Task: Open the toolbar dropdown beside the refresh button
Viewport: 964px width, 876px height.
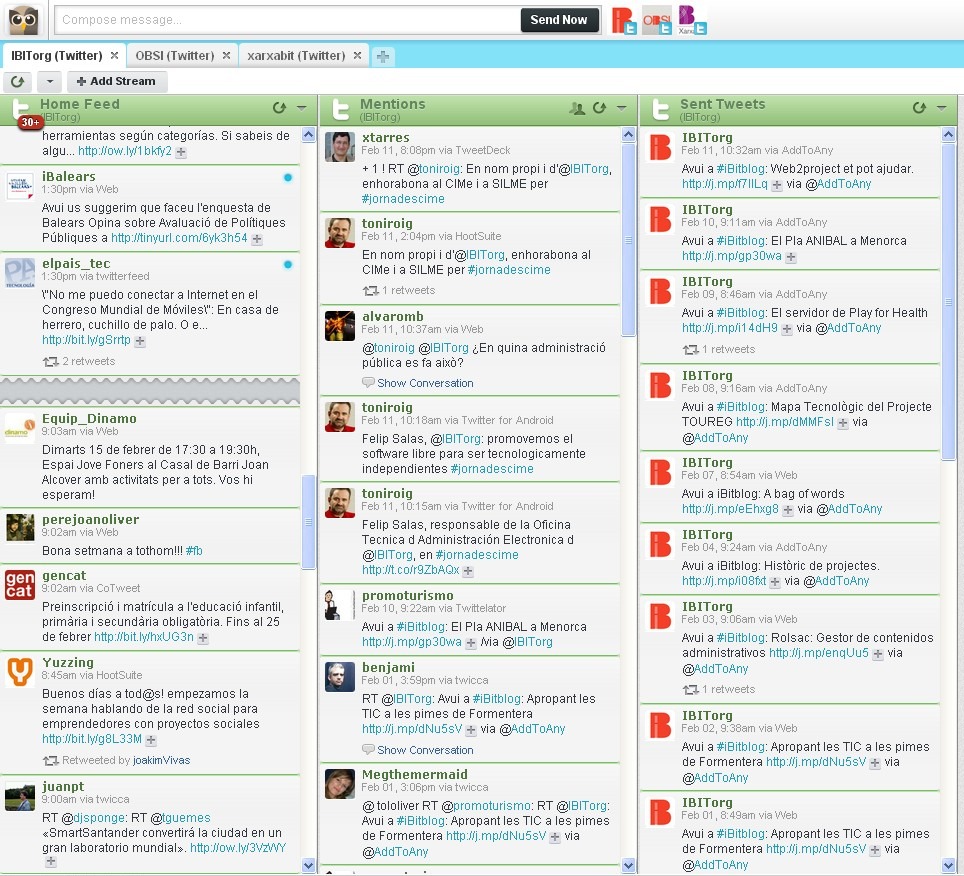Action: (50, 81)
